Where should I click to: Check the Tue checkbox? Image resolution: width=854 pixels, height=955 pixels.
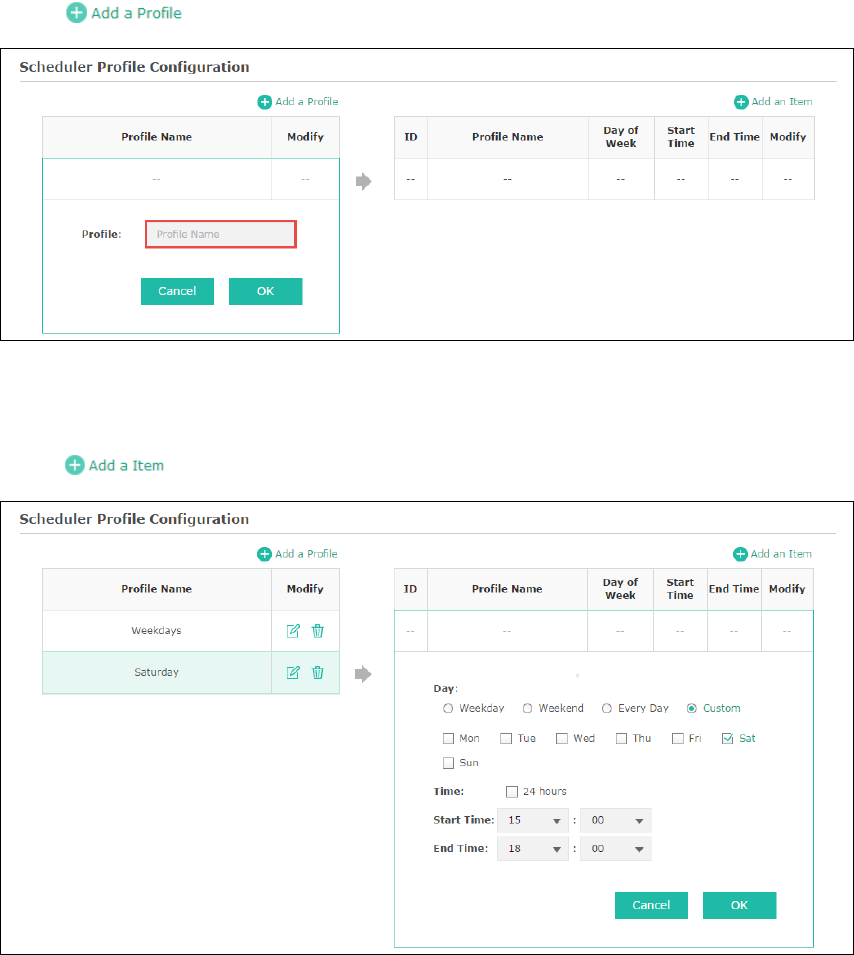coord(506,738)
